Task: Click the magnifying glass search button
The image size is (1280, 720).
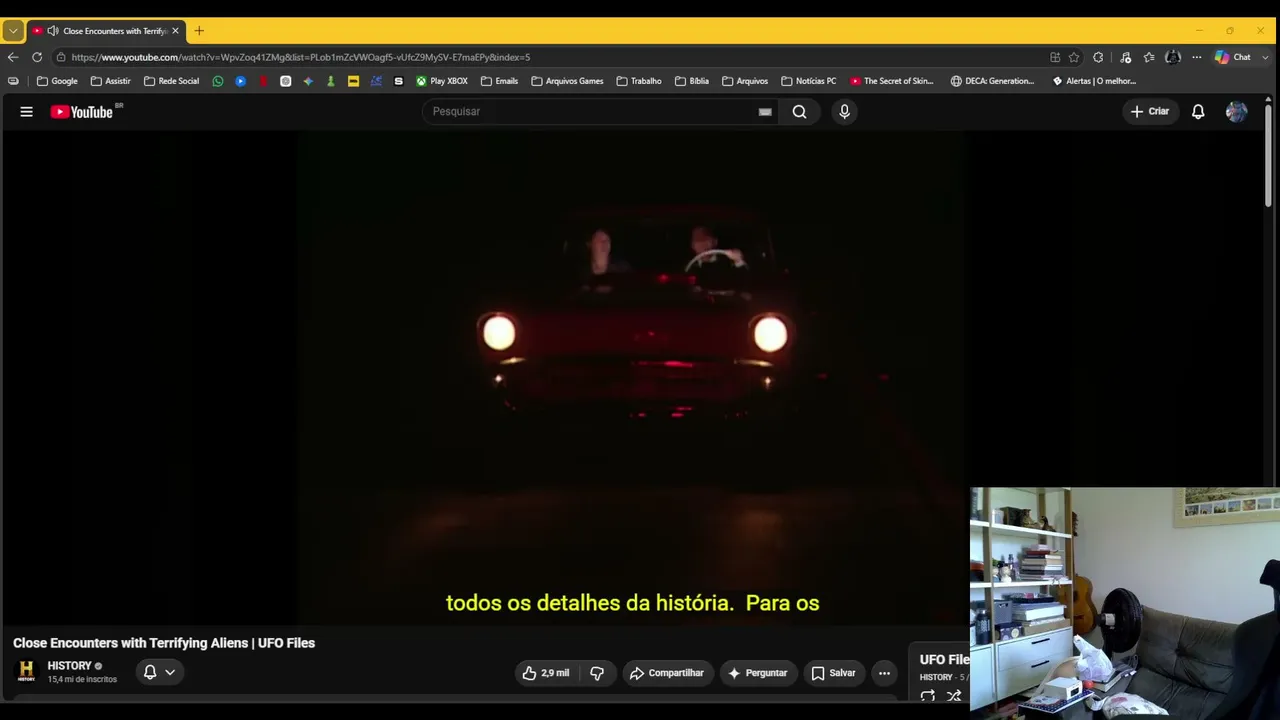Action: [800, 112]
